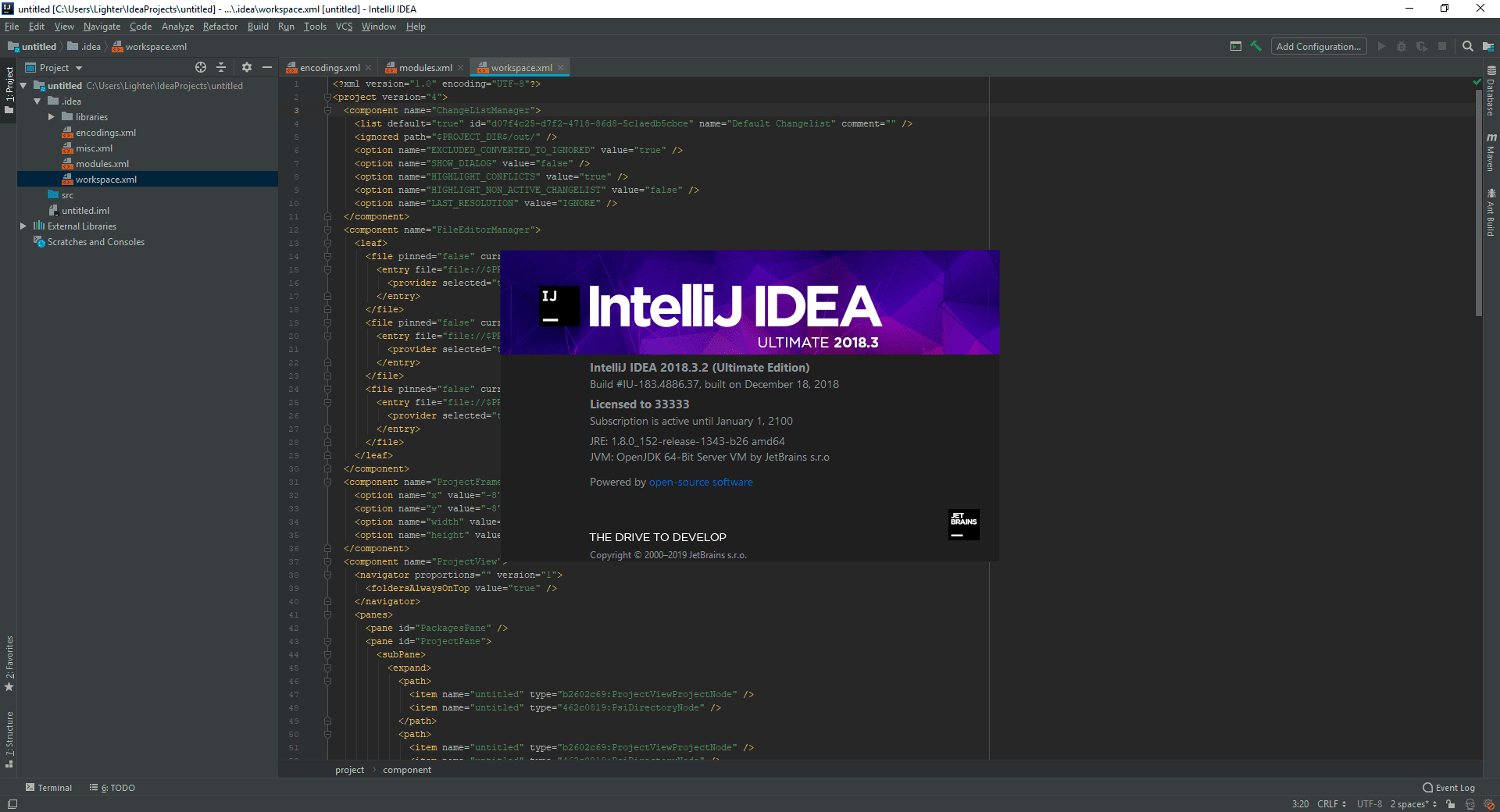Click the IntelliJ IJ logo in the About dialog
This screenshot has width=1500, height=812.
point(559,305)
